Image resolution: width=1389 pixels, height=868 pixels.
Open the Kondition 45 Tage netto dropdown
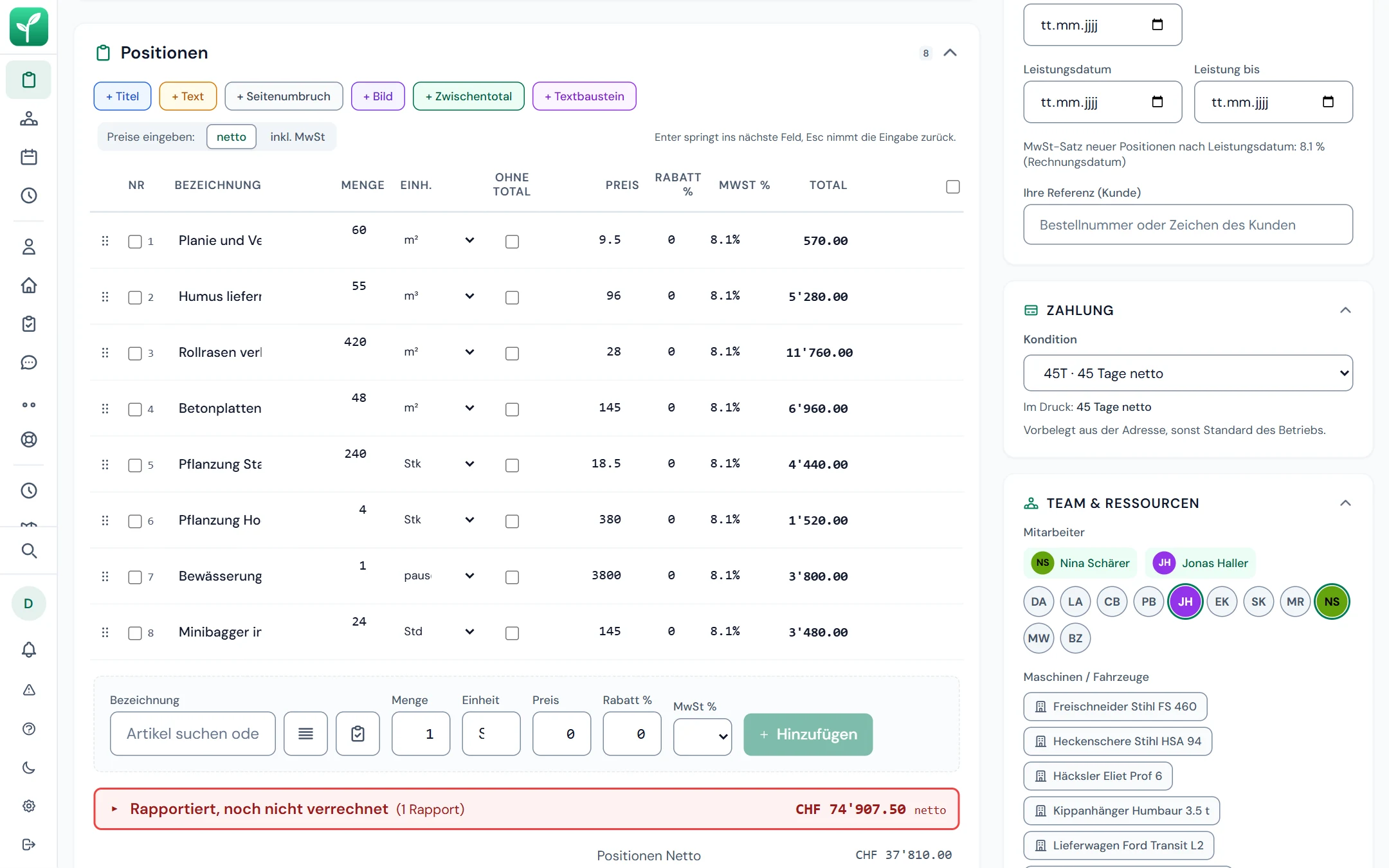pos(1188,373)
